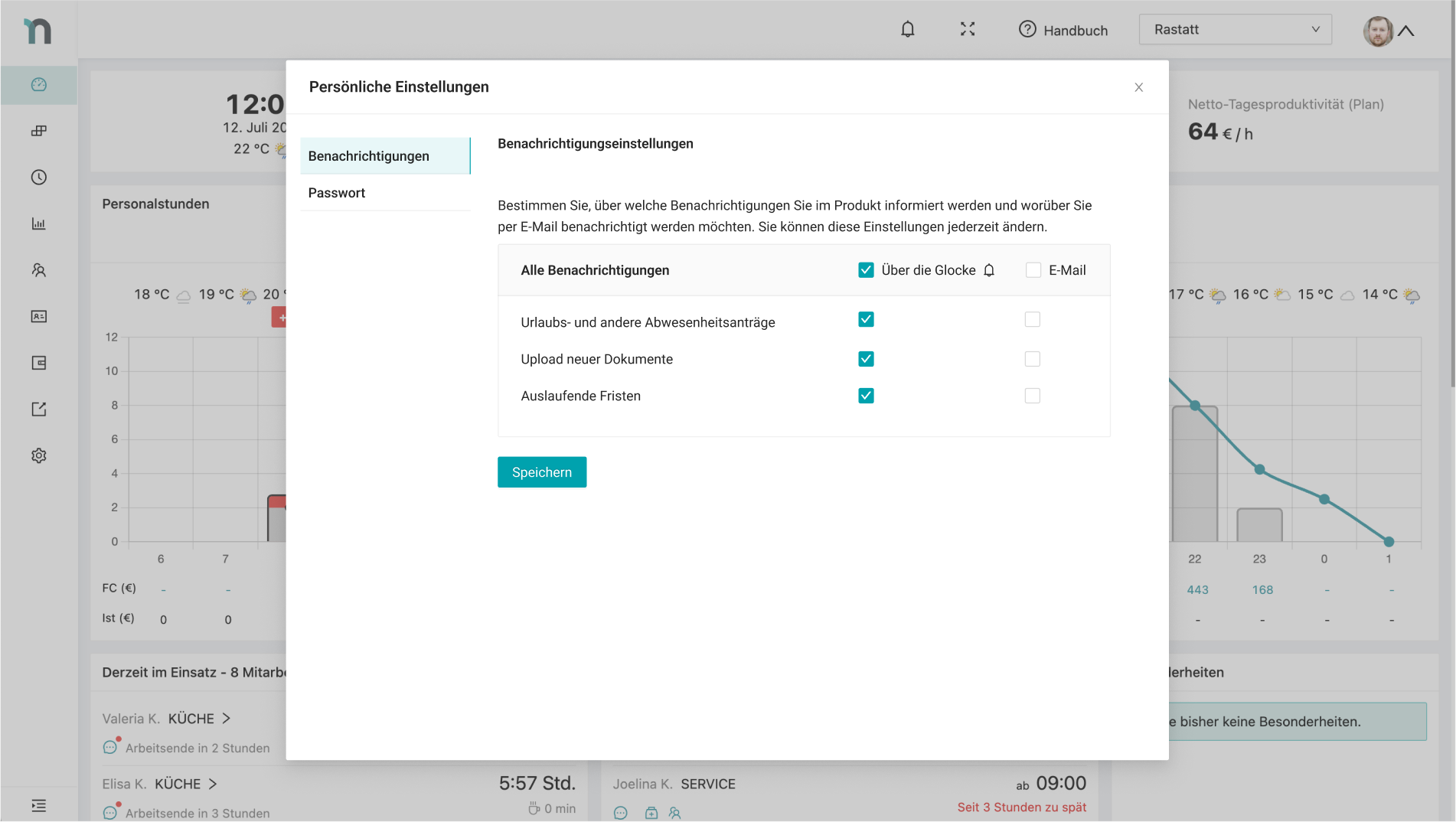Uncheck bell notification for Urlaubs- und Abwesenheitsanträge
1456x822 pixels.
coord(866,320)
